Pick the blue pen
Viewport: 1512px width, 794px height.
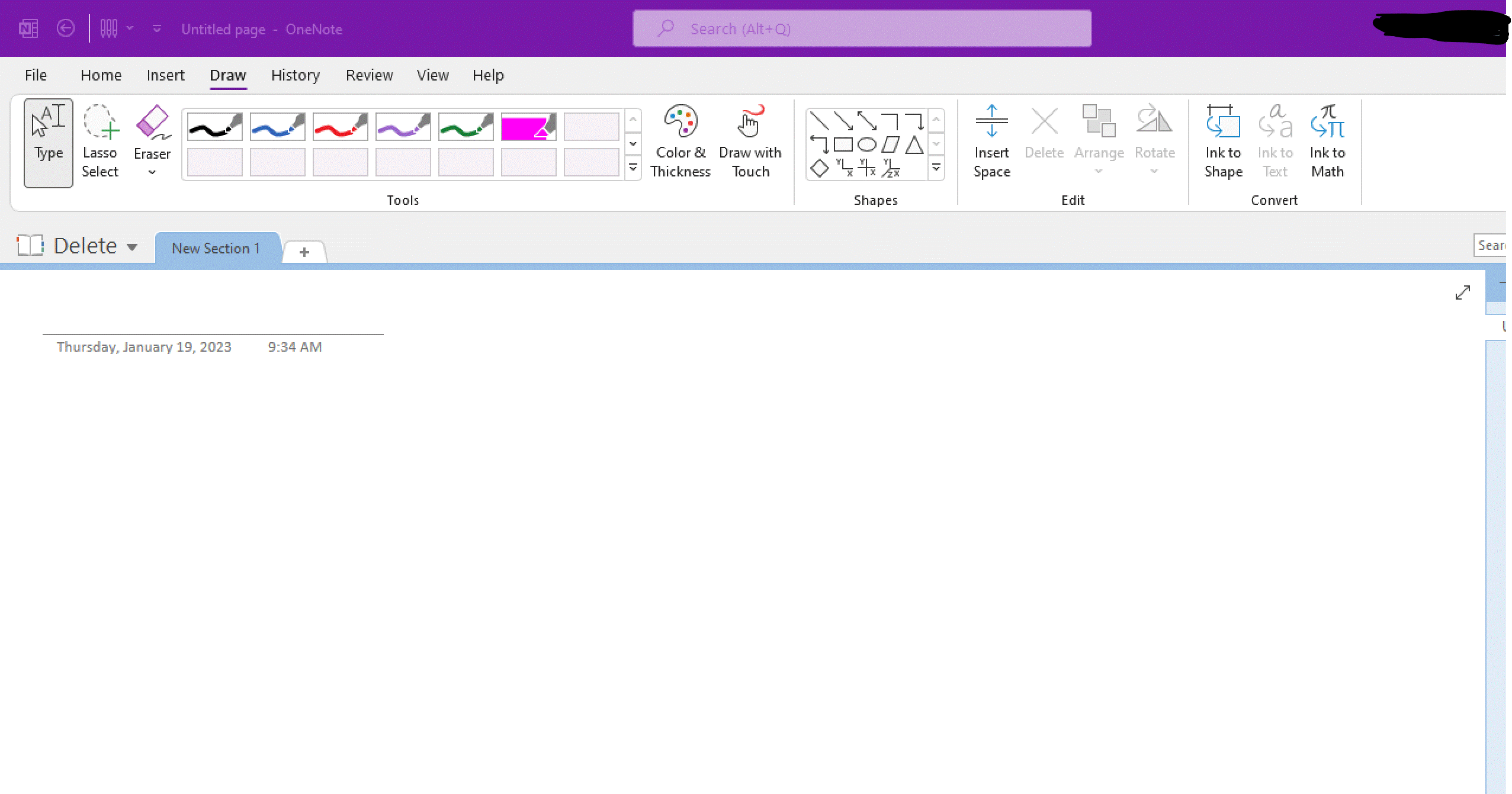278,127
